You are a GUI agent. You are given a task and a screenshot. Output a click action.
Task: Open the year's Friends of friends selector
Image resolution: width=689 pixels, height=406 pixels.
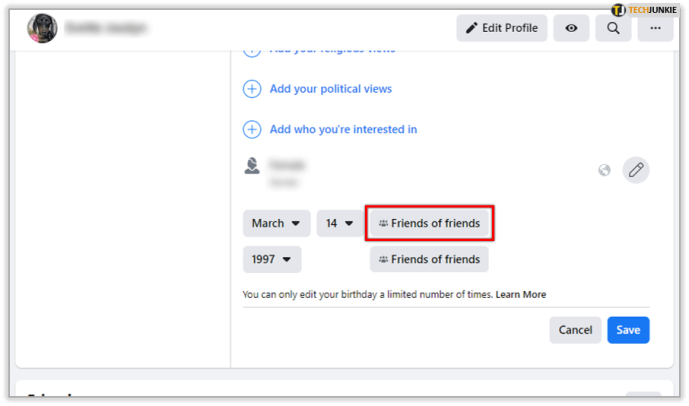click(429, 259)
